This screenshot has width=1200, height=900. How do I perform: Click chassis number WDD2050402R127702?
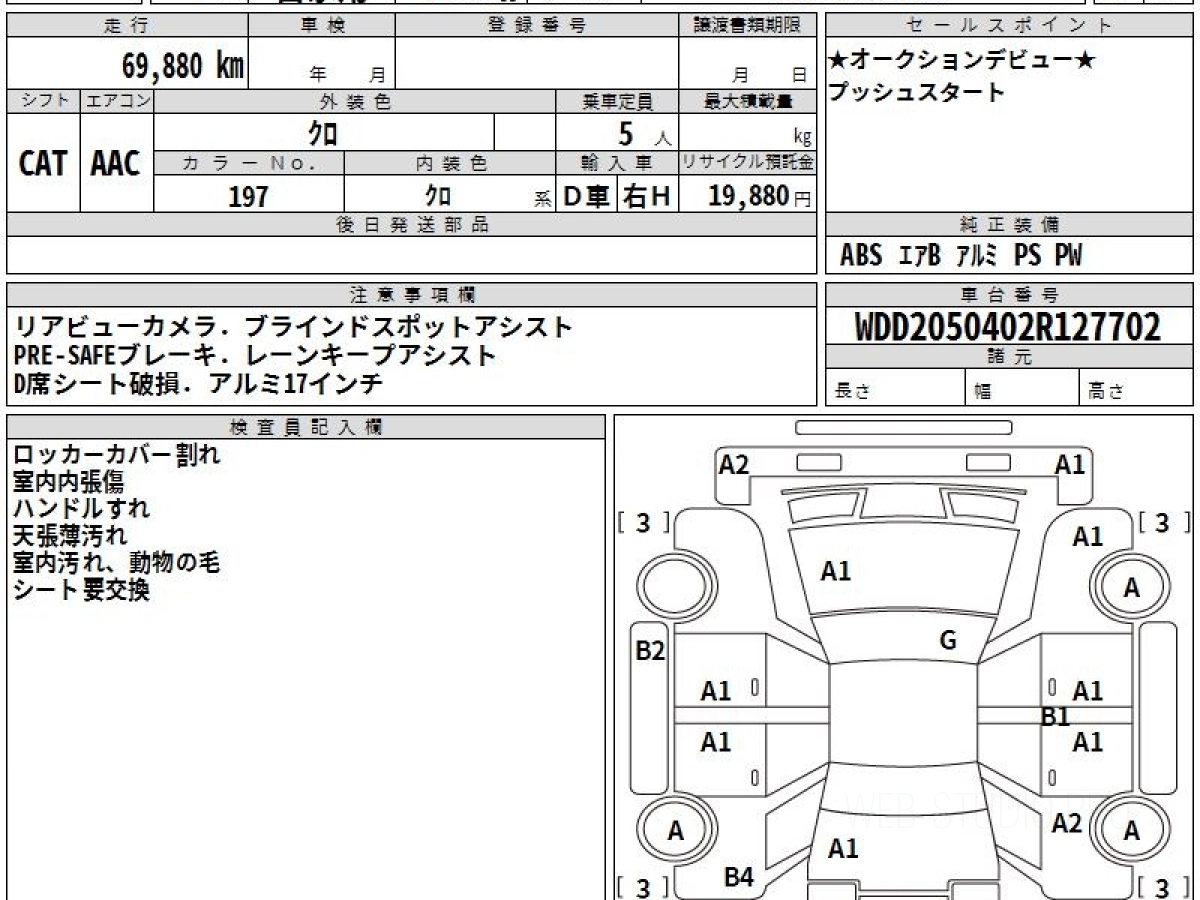[1008, 327]
